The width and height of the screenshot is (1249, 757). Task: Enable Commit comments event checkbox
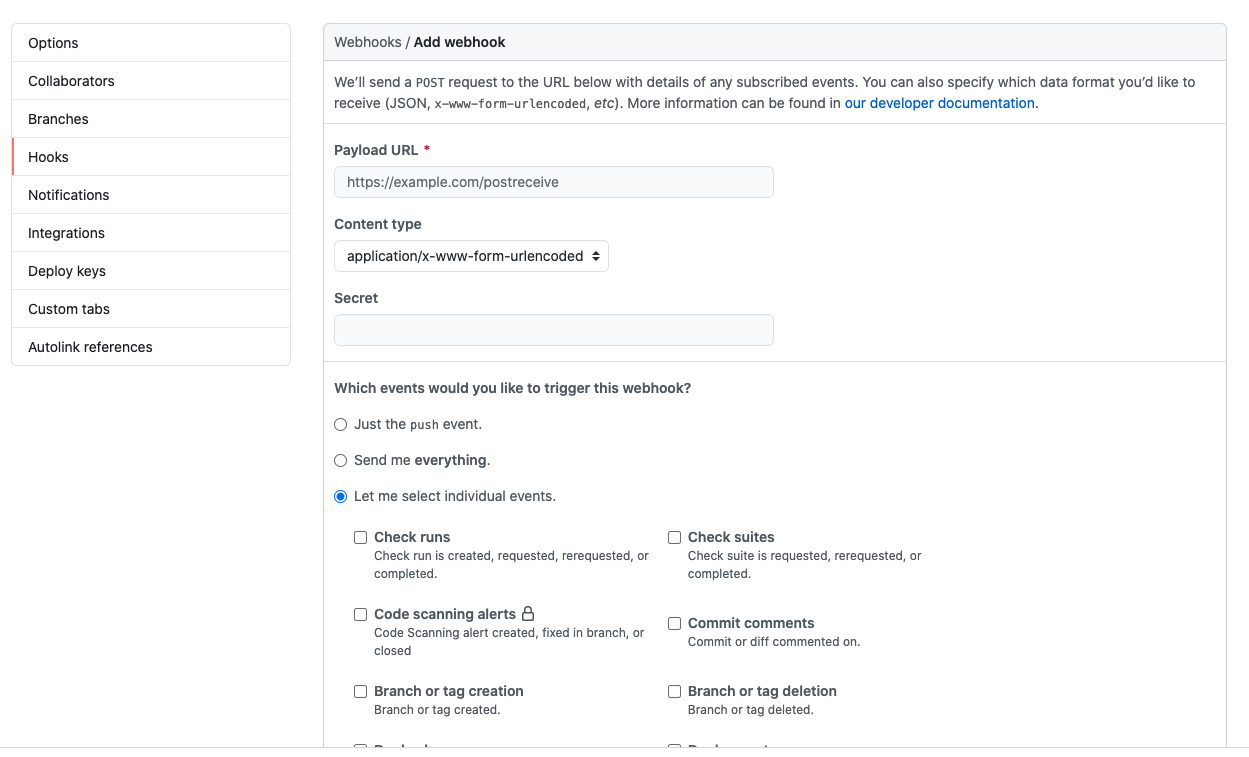click(x=675, y=624)
